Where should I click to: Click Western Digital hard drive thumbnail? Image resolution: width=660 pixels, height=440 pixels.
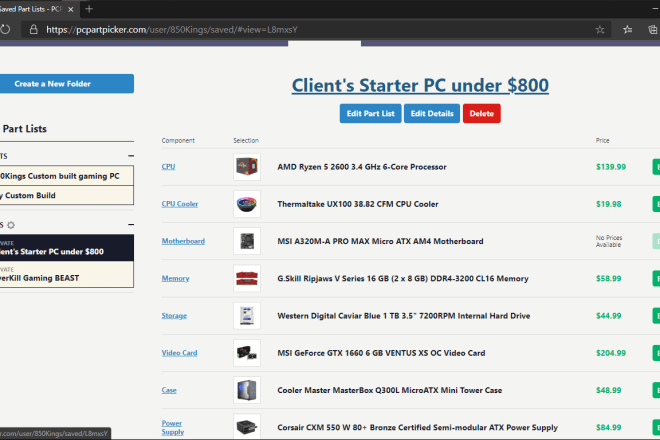click(x=247, y=316)
